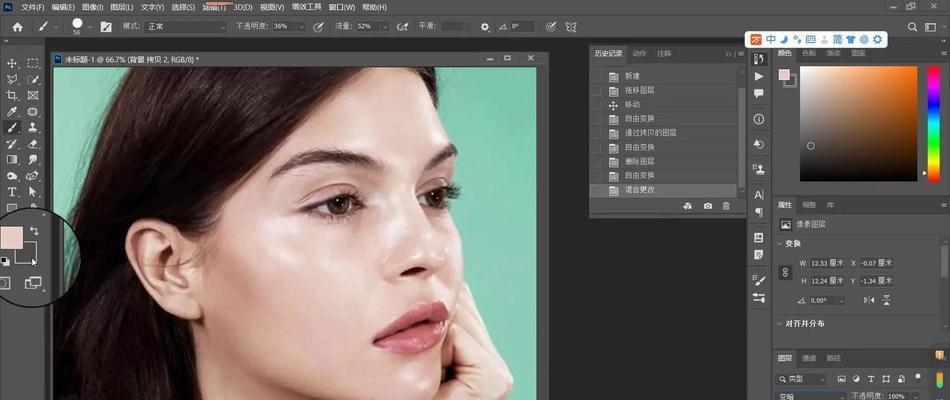Select the Gradient tool

pyautogui.click(x=12, y=160)
